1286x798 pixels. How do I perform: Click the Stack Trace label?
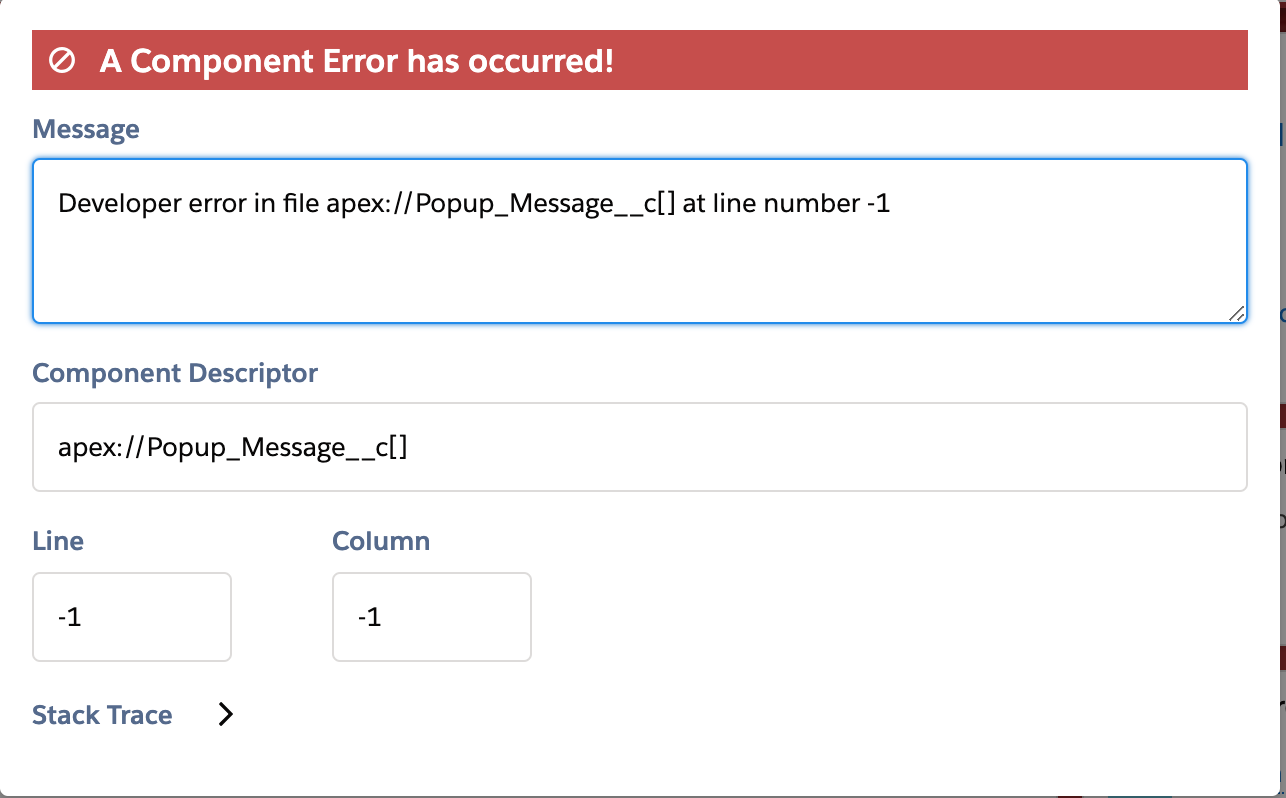pos(102,715)
